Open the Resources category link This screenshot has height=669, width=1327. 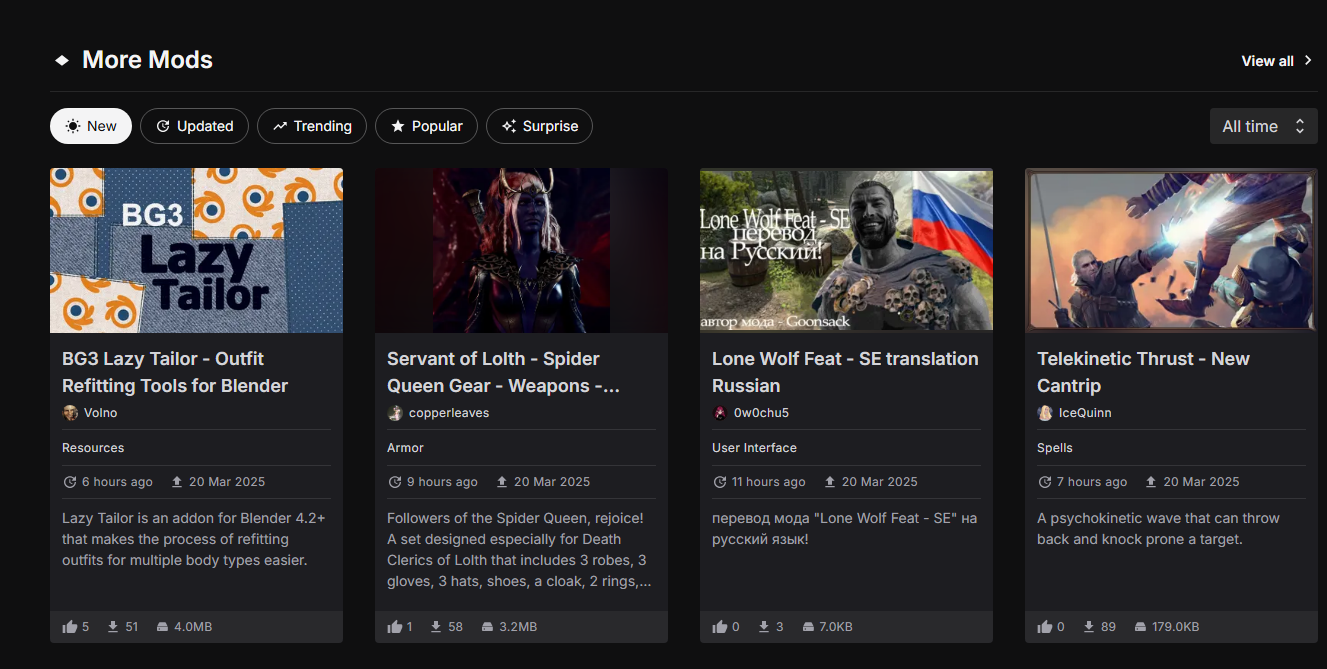click(x=93, y=448)
